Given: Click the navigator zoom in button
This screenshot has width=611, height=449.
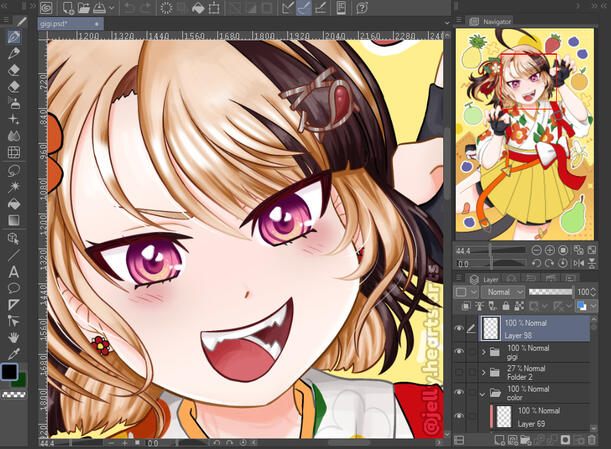Looking at the screenshot, I should click(x=549, y=250).
